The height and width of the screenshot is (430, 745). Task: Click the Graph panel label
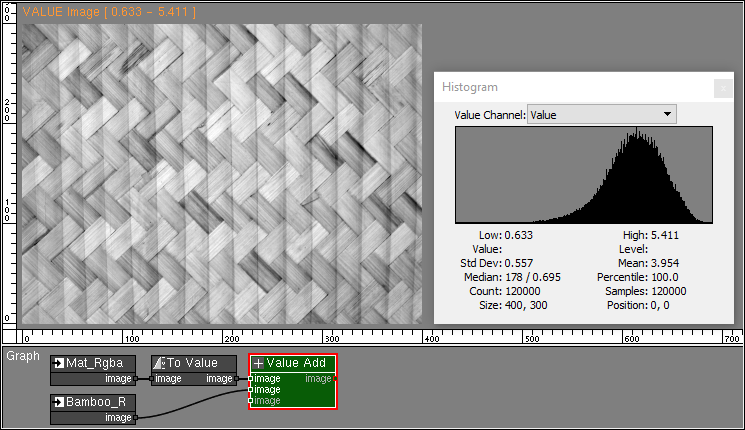[23, 355]
